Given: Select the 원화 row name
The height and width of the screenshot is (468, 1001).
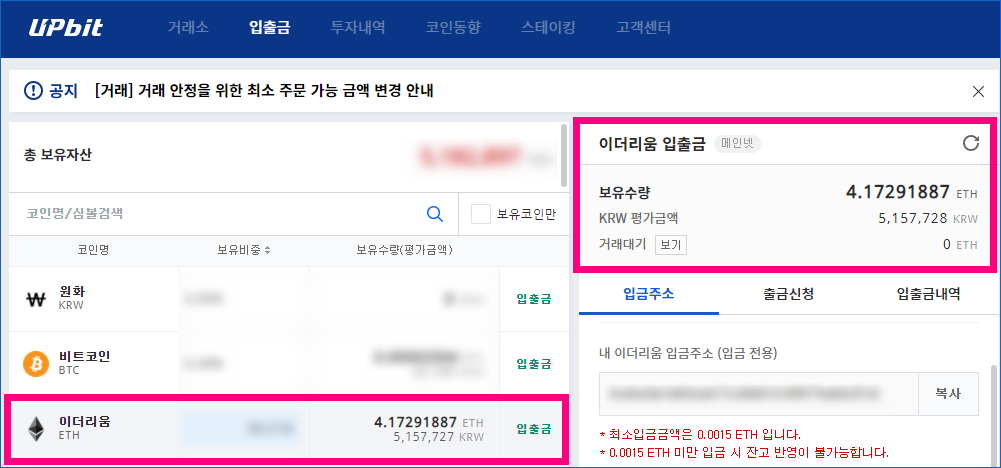Looking at the screenshot, I should point(72,291).
